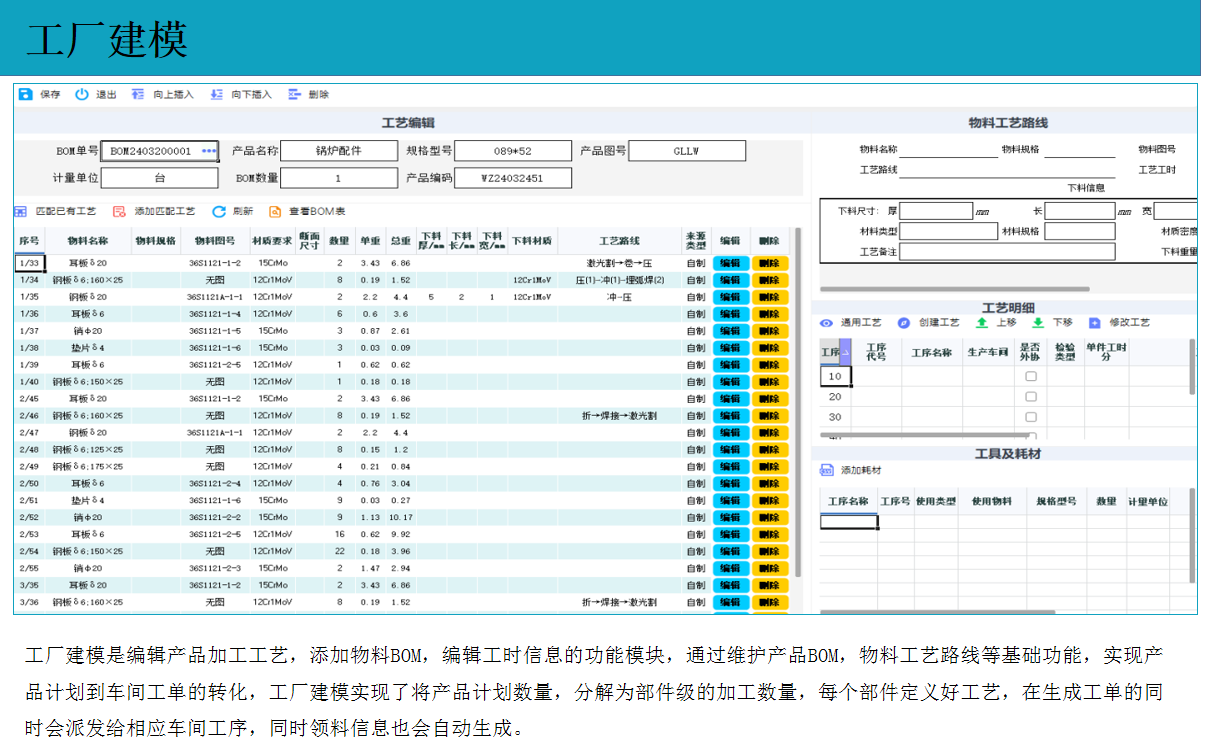Click the Insert Above (向上插入) icon

138,94
